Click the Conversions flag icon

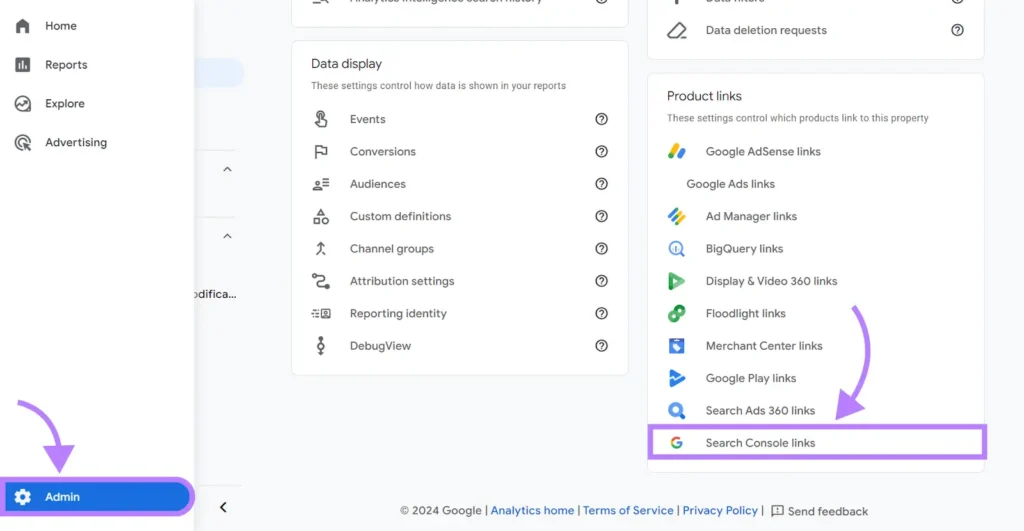coord(321,152)
